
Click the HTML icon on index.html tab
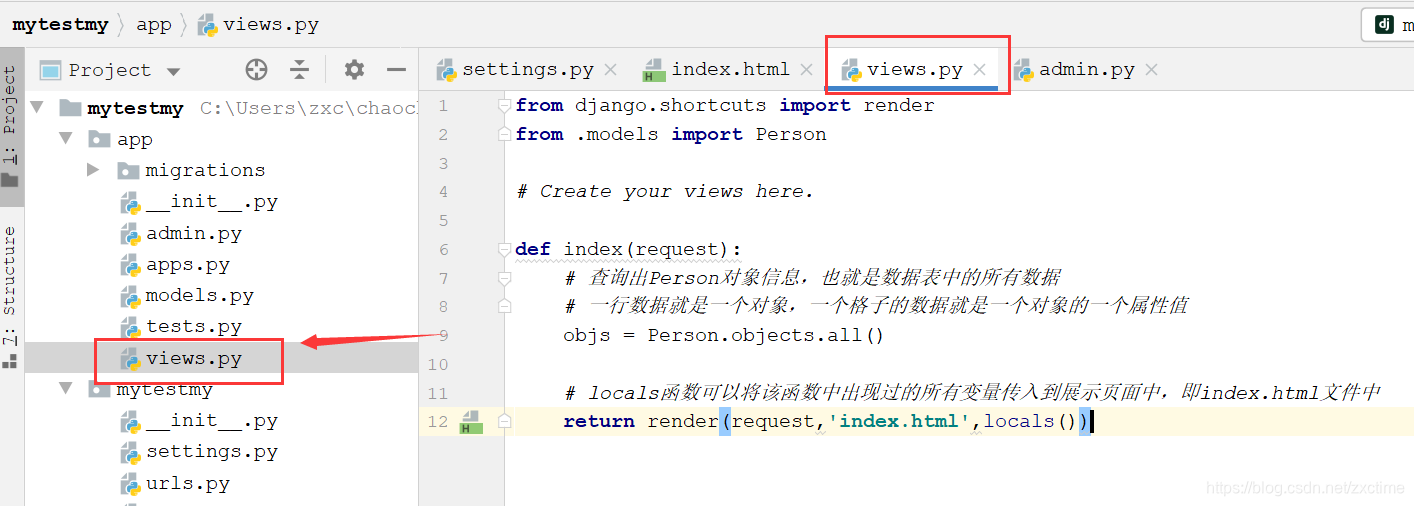tap(653, 70)
